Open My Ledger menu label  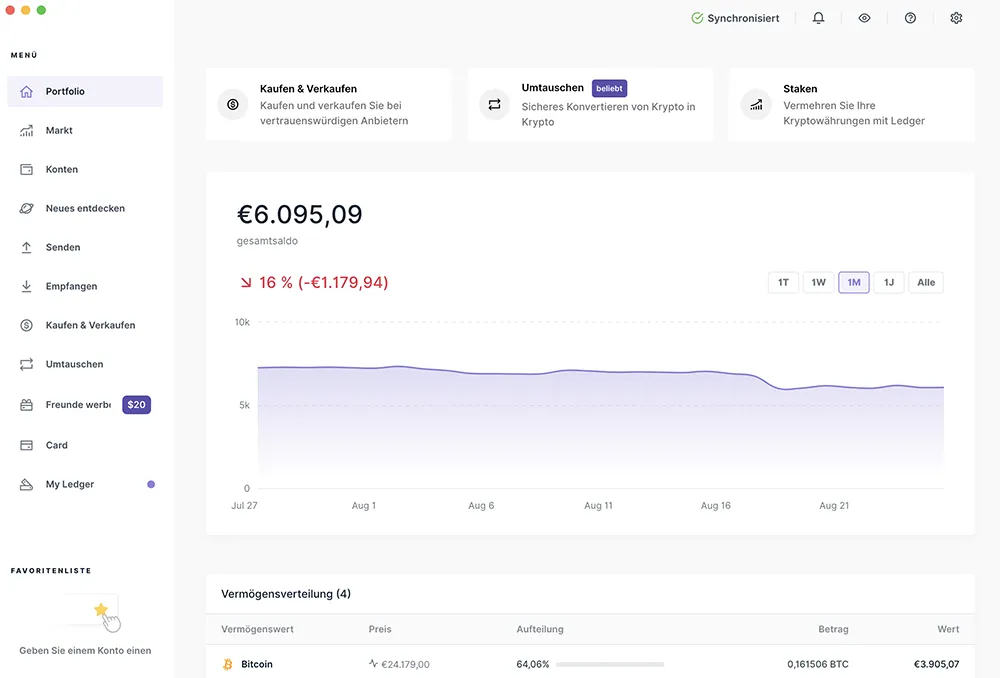pyautogui.click(x=70, y=484)
